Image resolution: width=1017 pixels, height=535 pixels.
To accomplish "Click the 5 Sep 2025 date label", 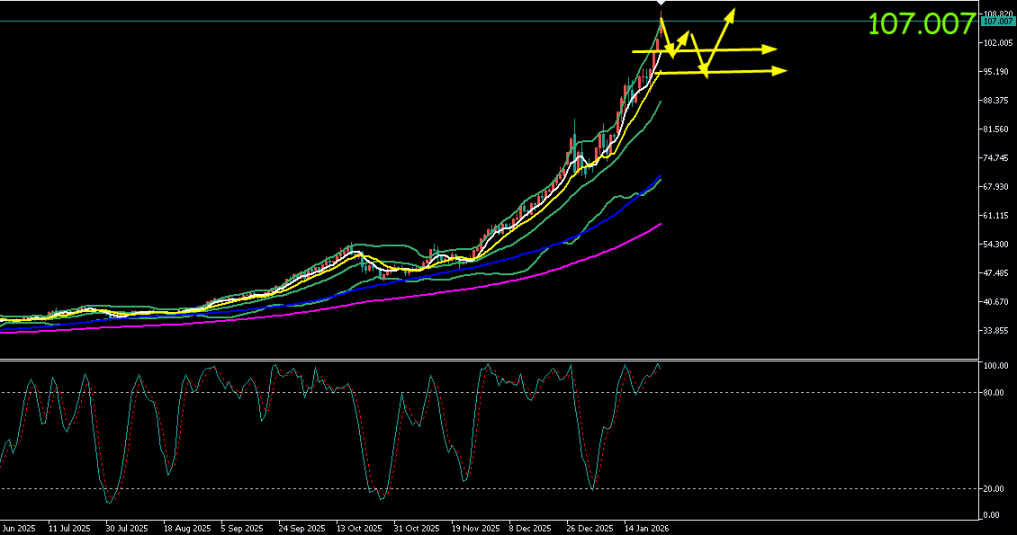I will pos(243,526).
